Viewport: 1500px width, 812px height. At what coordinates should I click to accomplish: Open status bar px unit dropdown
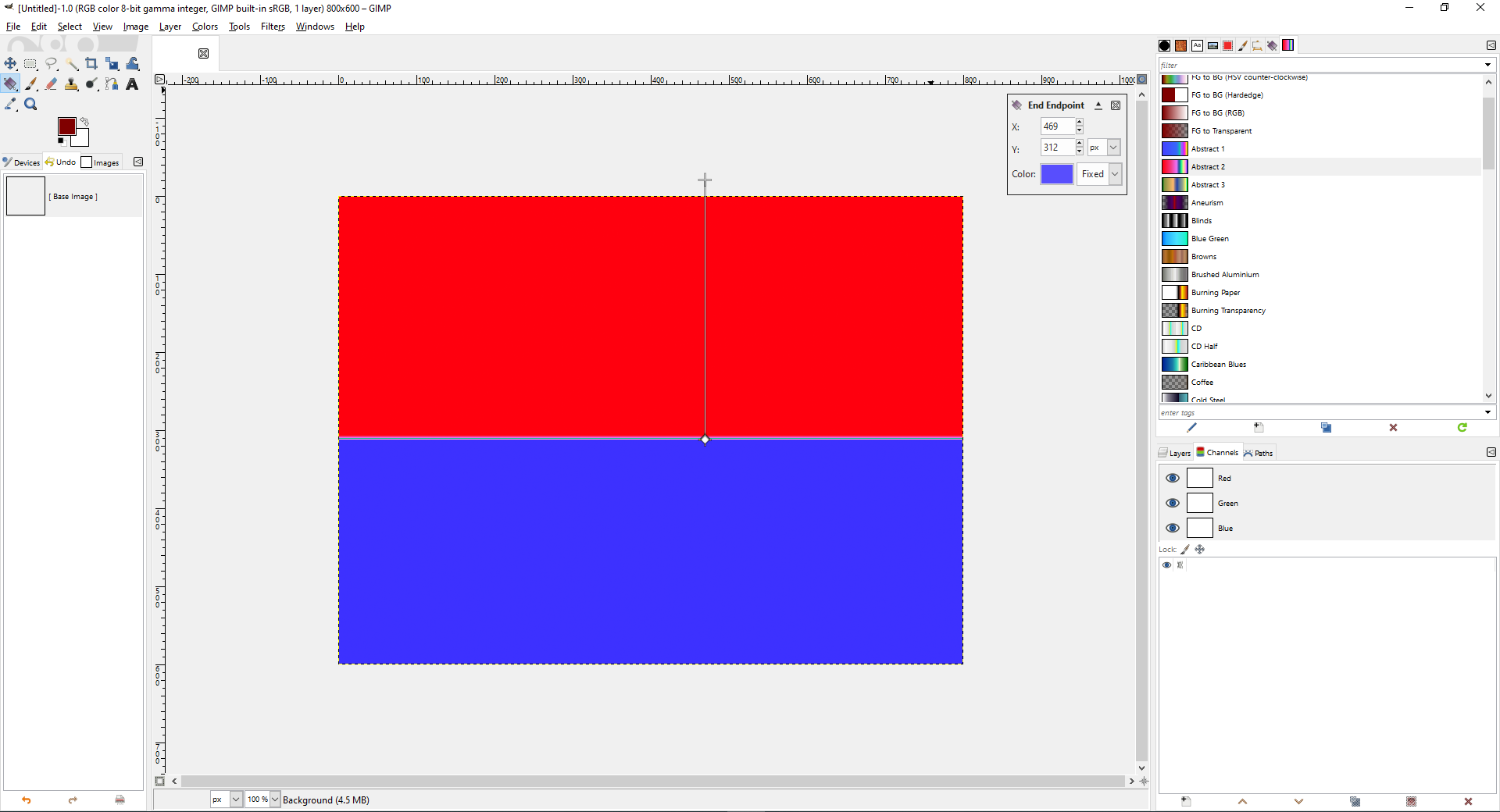coord(236,800)
